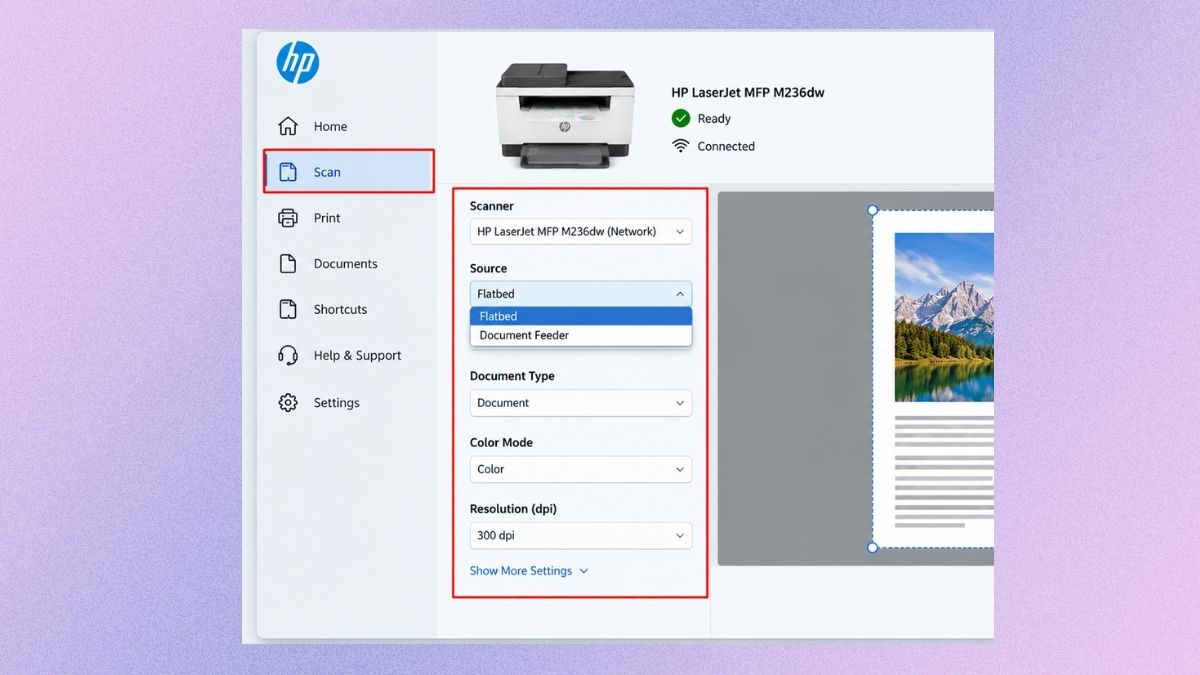Click the Resolution (dpi) label
Image resolution: width=1200 pixels, height=675 pixels.
point(513,509)
